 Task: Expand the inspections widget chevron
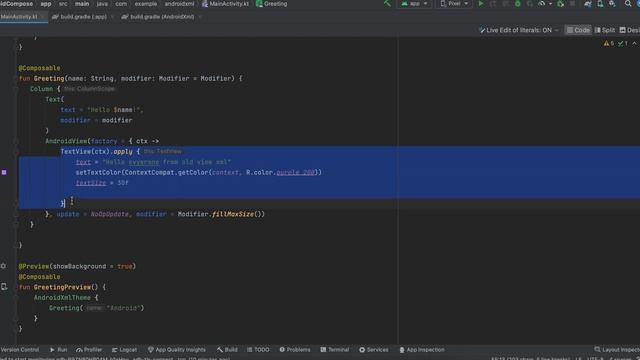point(634,43)
